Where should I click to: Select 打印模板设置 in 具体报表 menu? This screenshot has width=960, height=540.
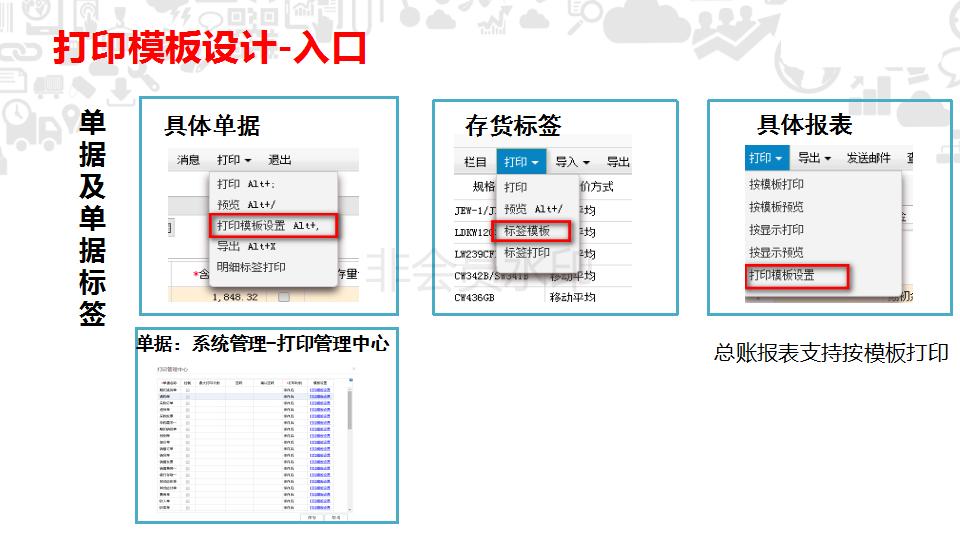[x=797, y=276]
